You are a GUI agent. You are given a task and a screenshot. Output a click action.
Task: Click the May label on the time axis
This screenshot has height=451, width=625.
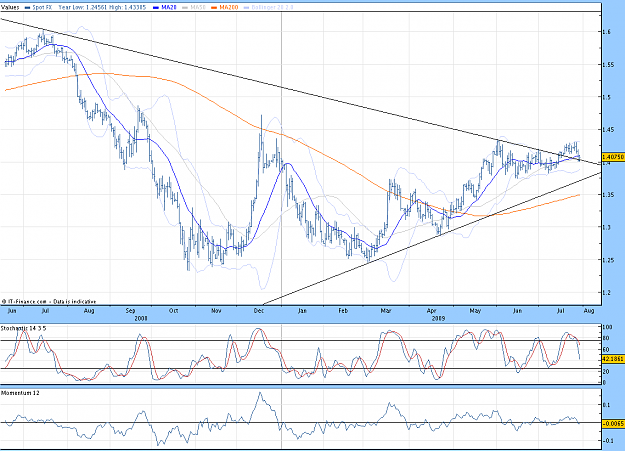(x=475, y=311)
